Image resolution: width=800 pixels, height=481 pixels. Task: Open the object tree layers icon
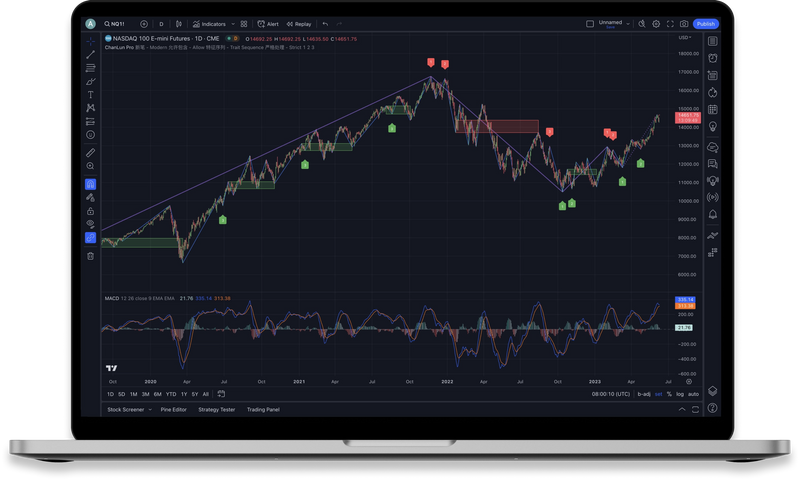click(713, 391)
